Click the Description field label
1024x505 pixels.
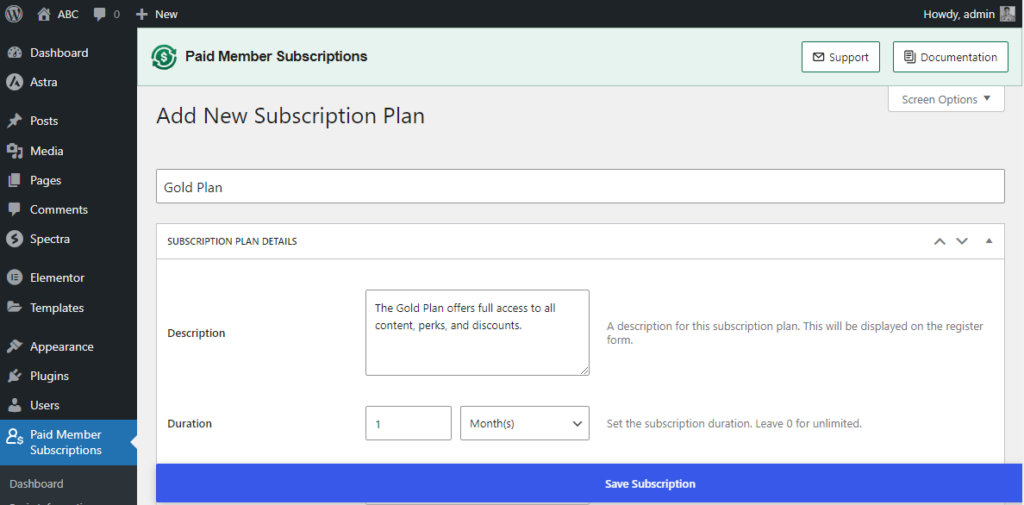pos(196,333)
